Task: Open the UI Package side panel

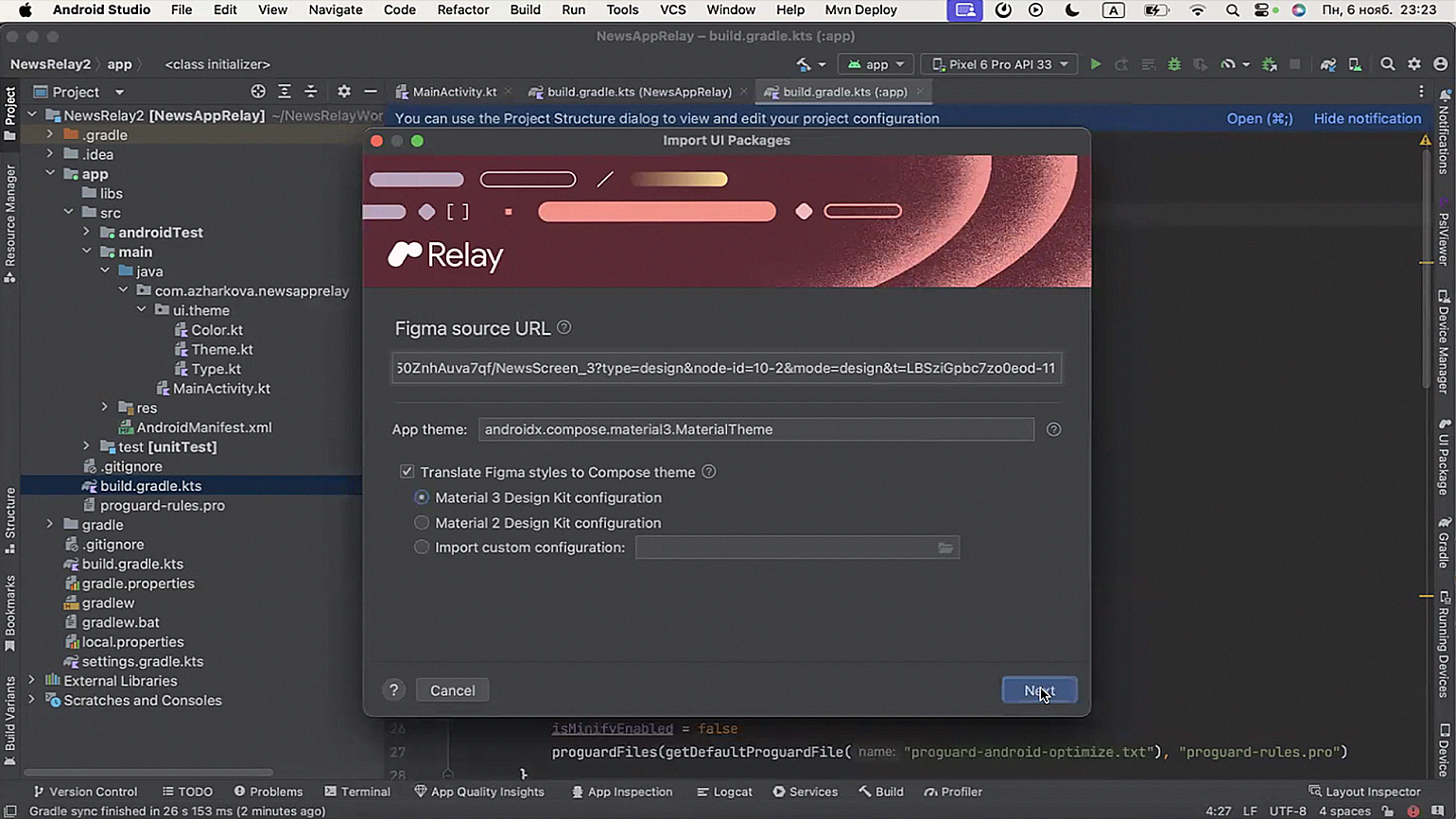Action: coord(1444,457)
